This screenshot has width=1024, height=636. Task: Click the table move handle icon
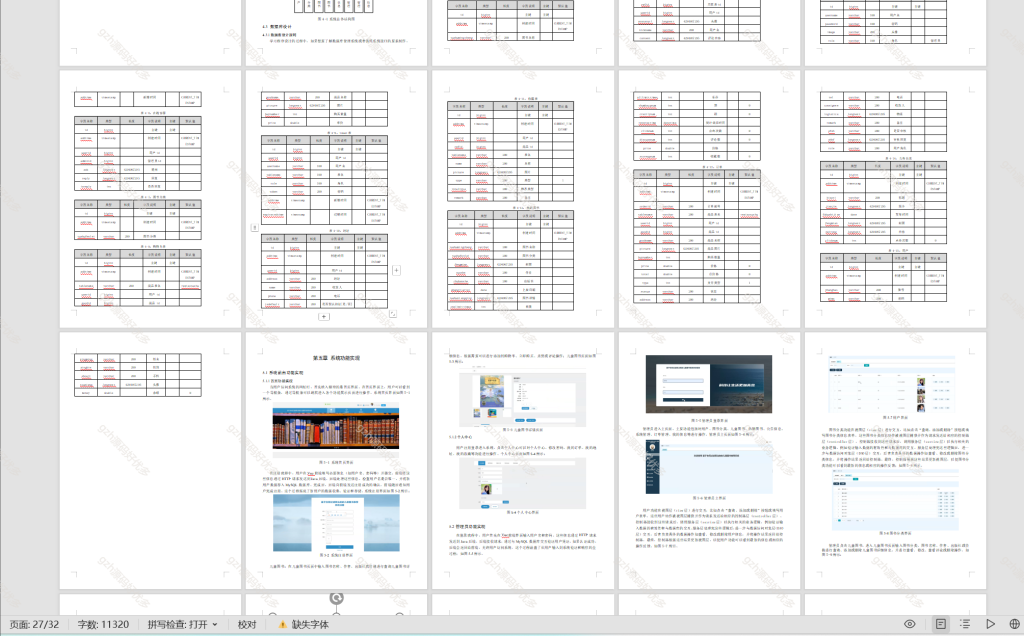coord(255,227)
